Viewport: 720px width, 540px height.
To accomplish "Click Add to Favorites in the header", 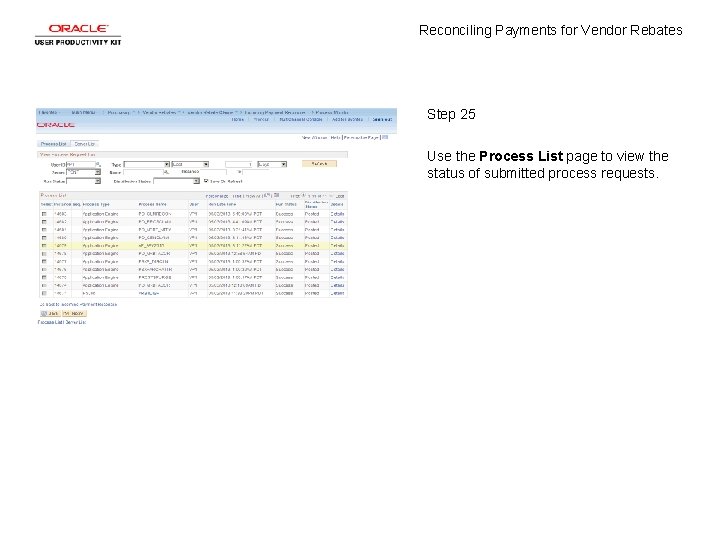I will (x=347, y=119).
